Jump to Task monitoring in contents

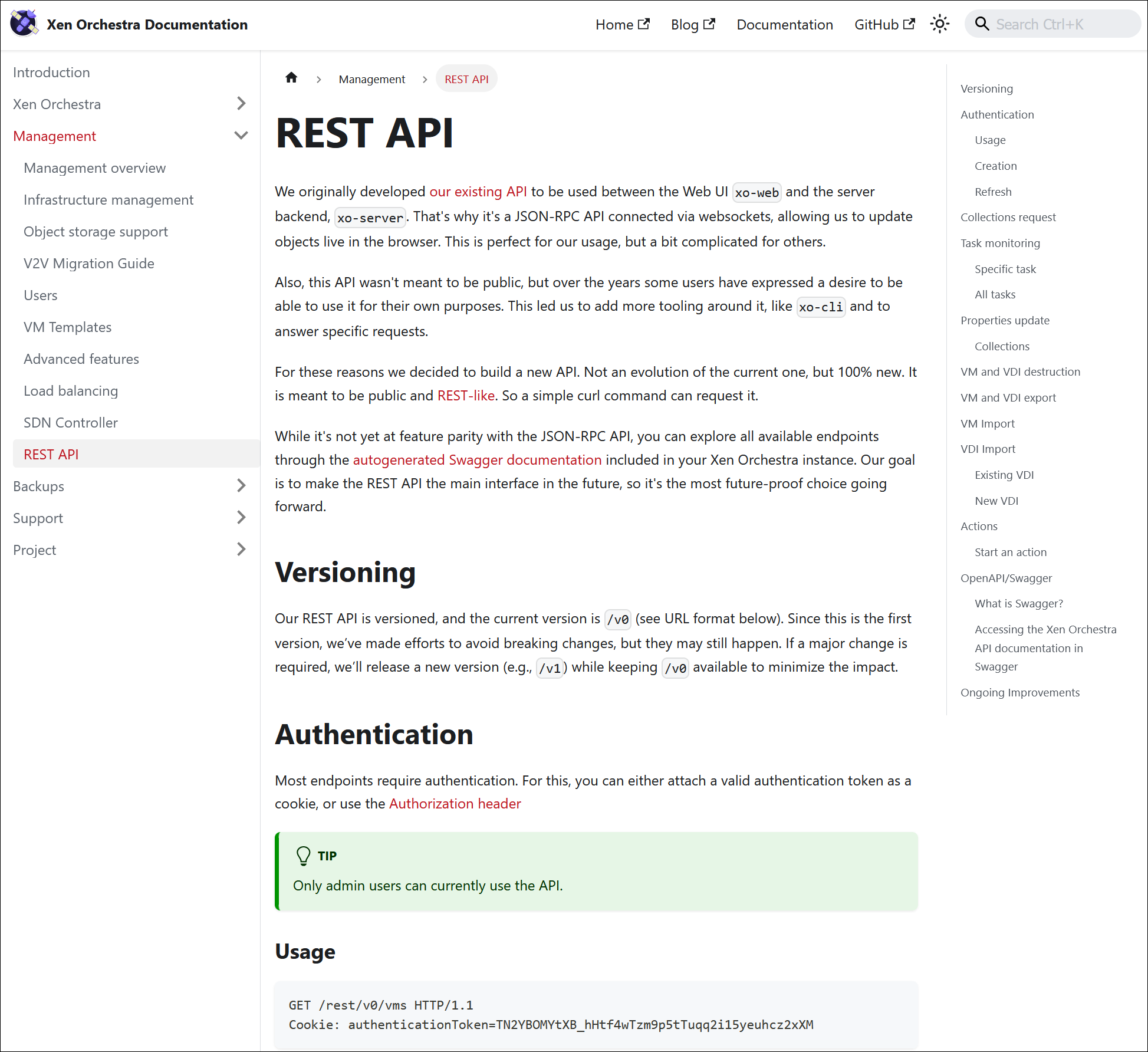click(x=1000, y=243)
